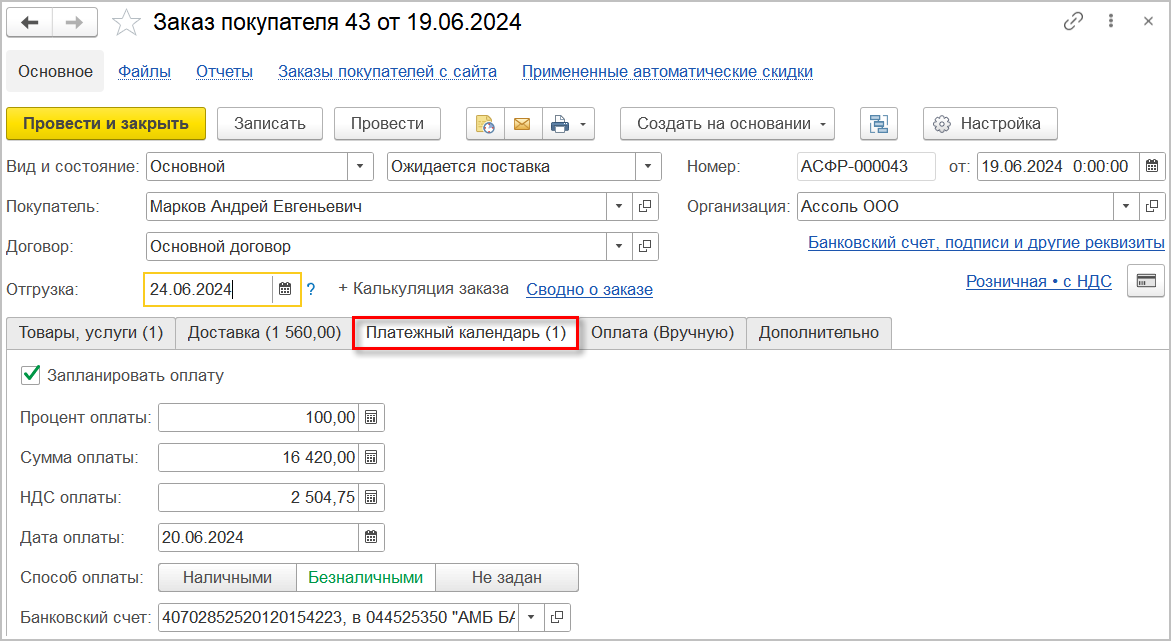Screen dimensions: 1171x641
Task: Expand the Организация dropdown
Action: [1126, 207]
